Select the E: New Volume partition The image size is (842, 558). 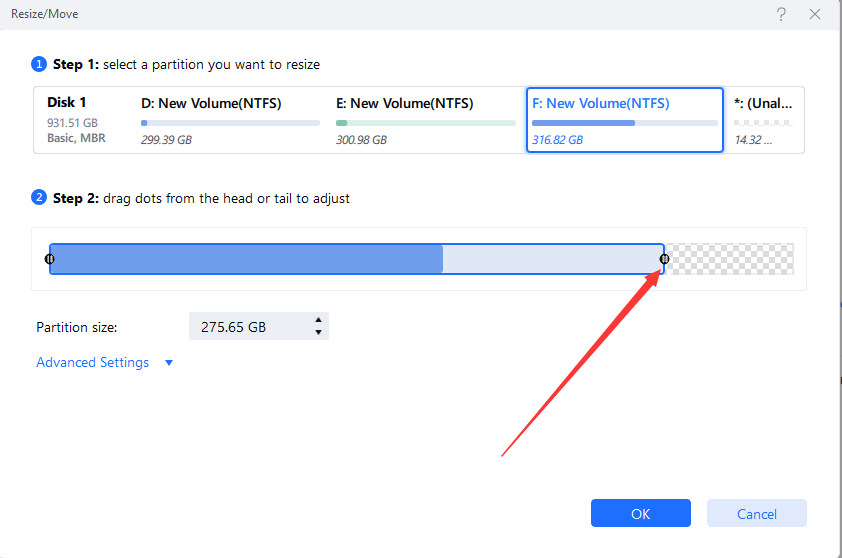[x=425, y=120]
